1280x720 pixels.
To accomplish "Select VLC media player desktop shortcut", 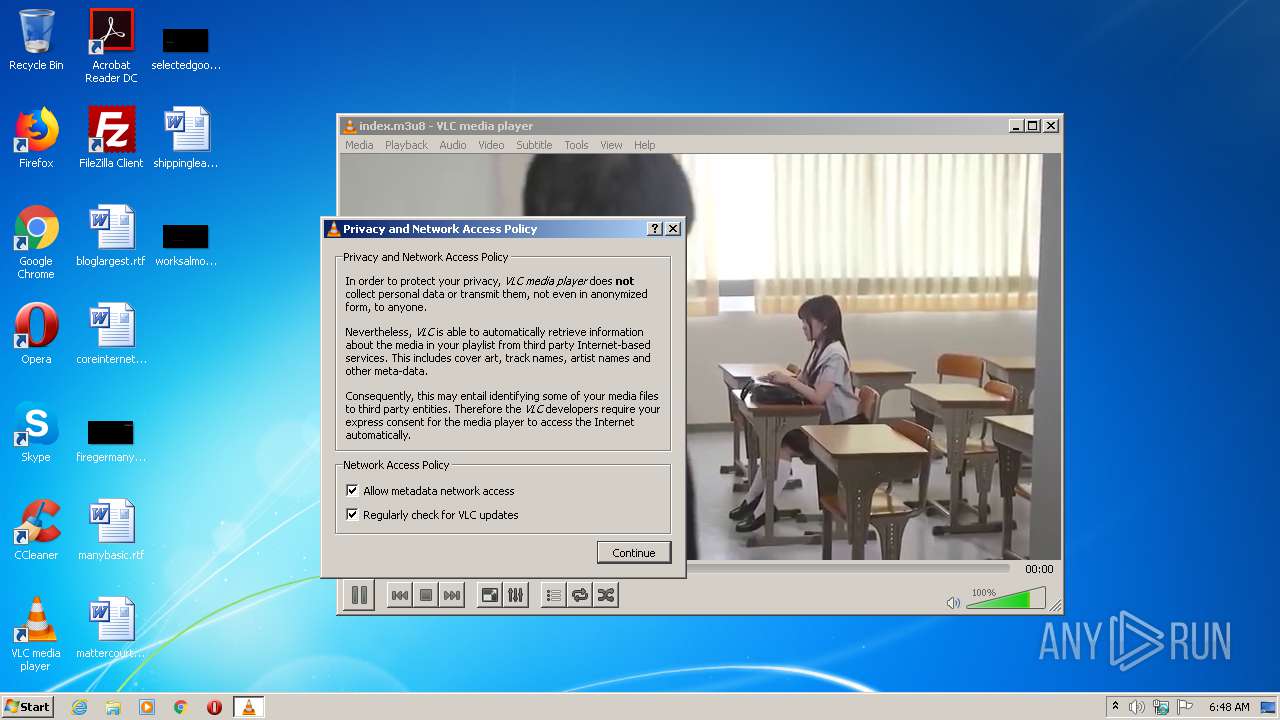I will 36,633.
